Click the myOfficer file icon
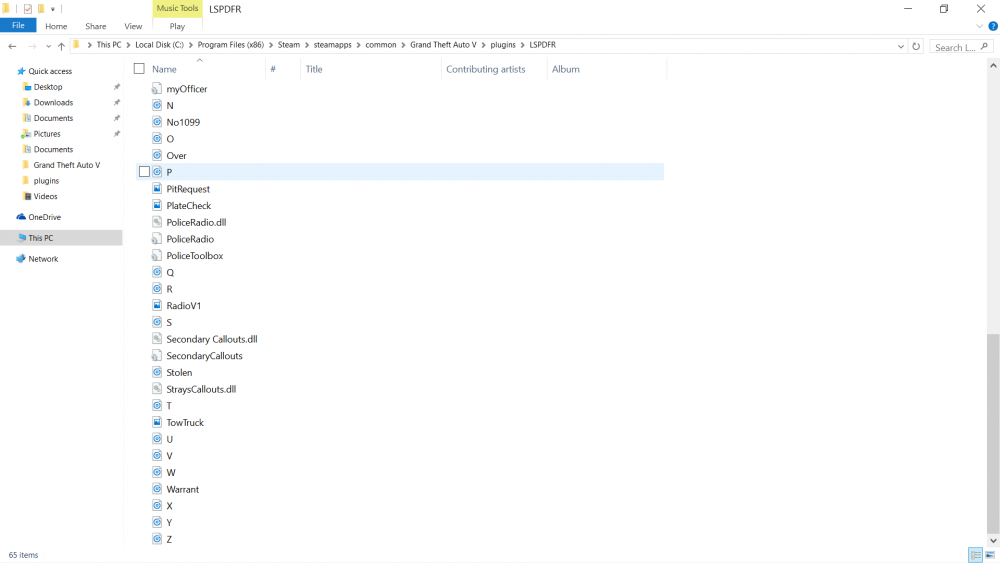 tap(157, 89)
